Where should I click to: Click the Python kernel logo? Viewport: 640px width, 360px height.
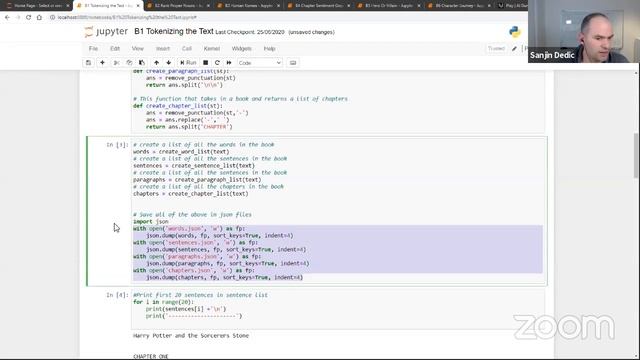pos(515,32)
